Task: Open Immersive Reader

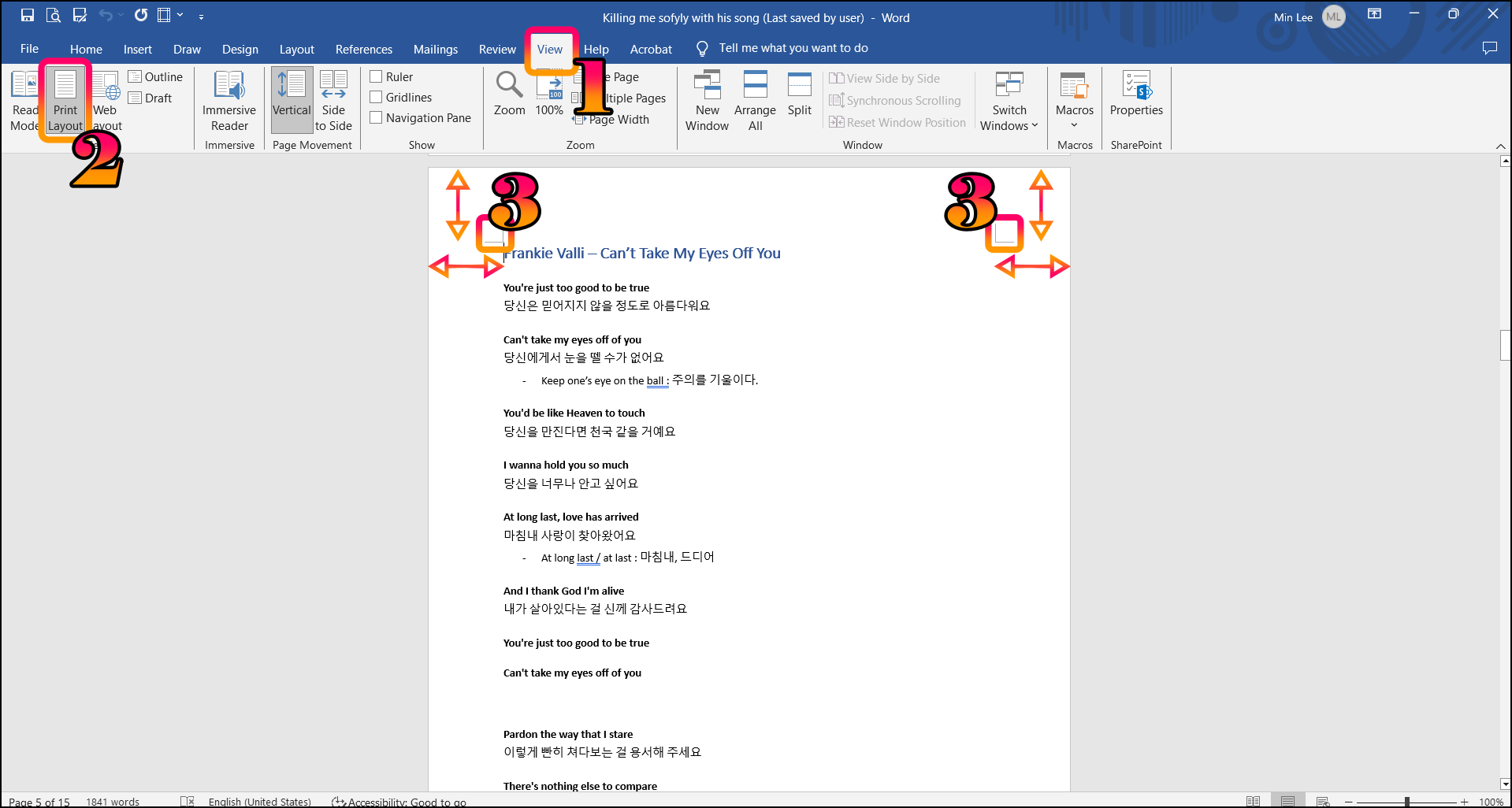Action: [x=229, y=102]
